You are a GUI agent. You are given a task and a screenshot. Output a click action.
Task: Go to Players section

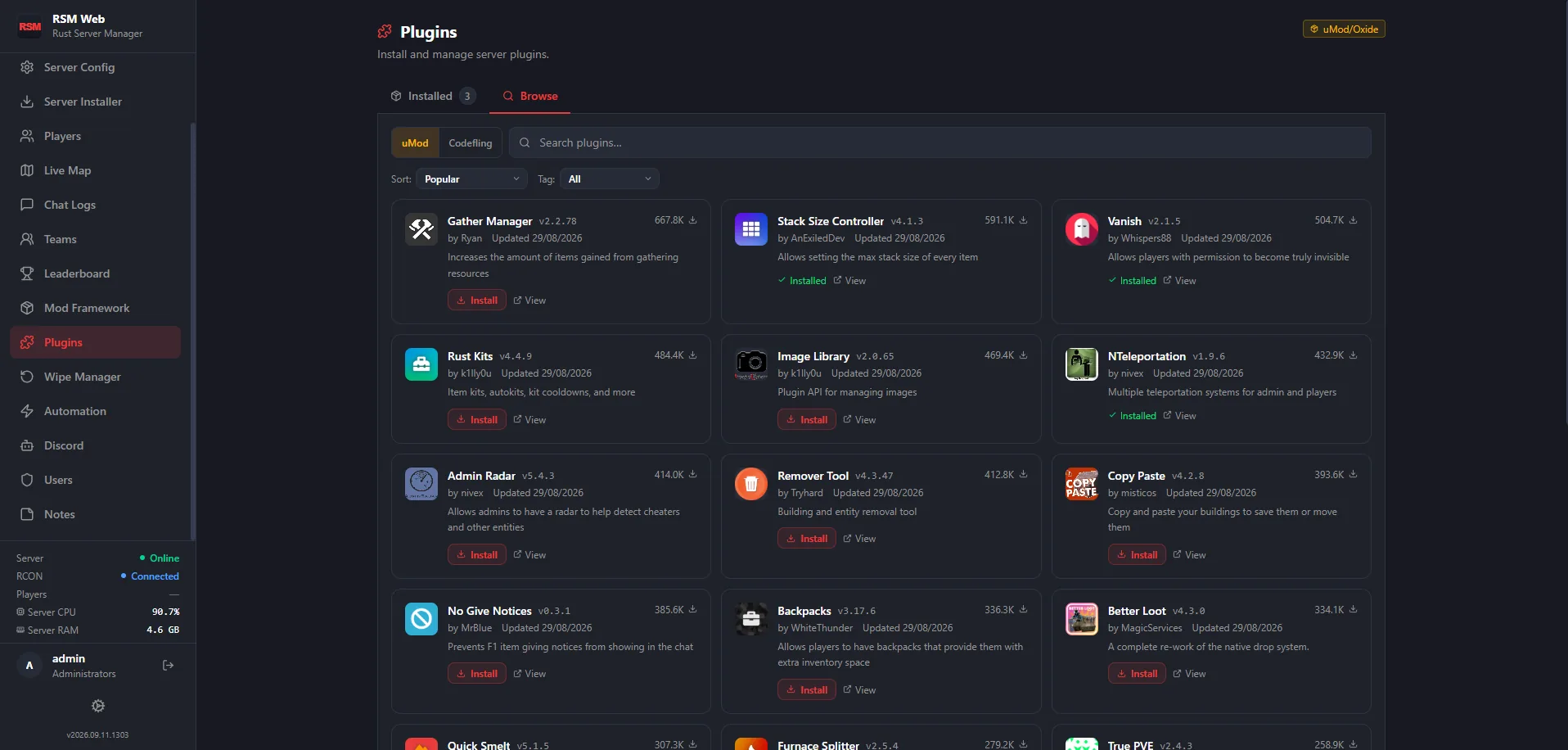click(95, 136)
